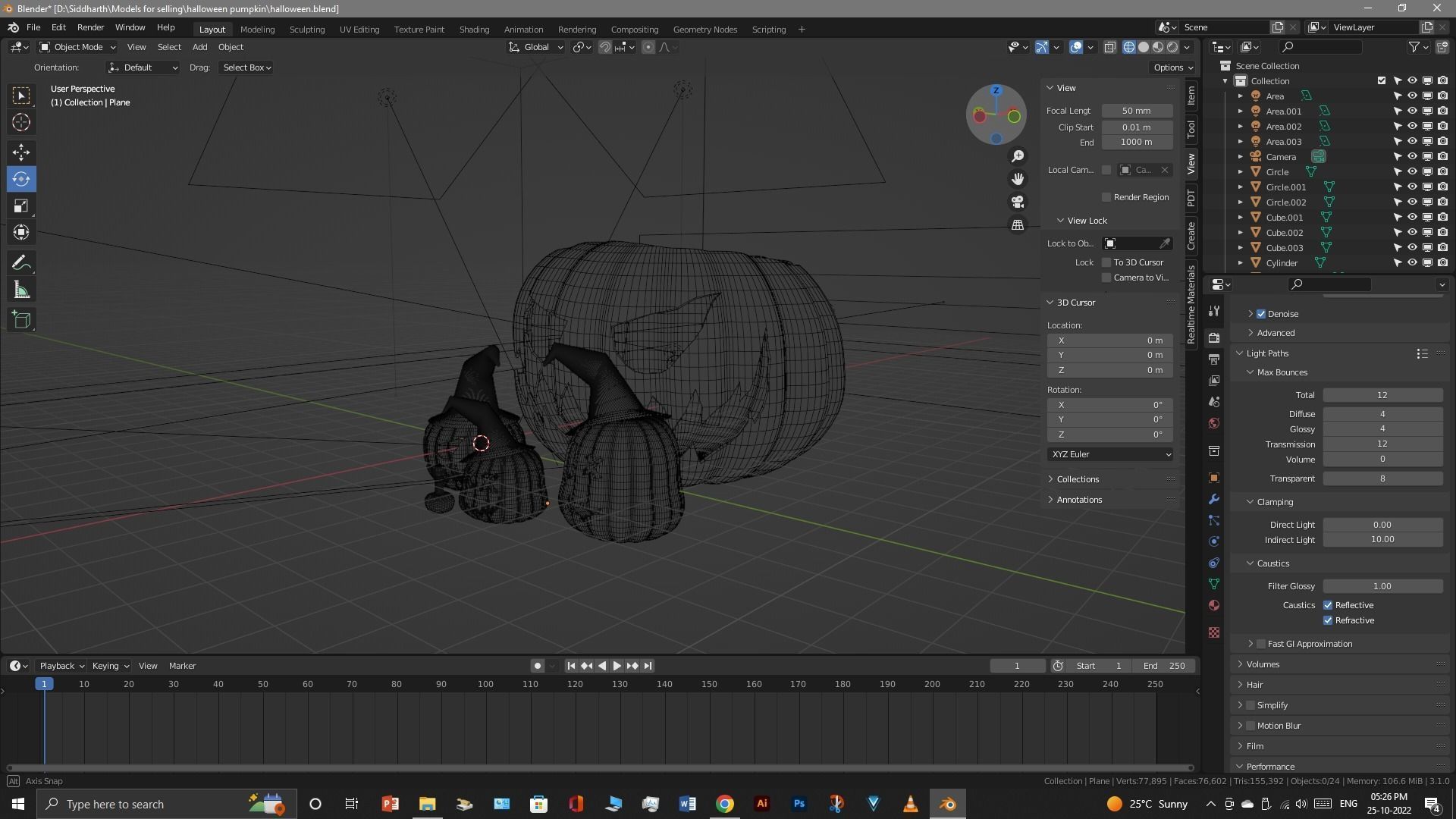Click the Indirect Light clamping field
This screenshot has height=819, width=1456.
click(x=1382, y=540)
